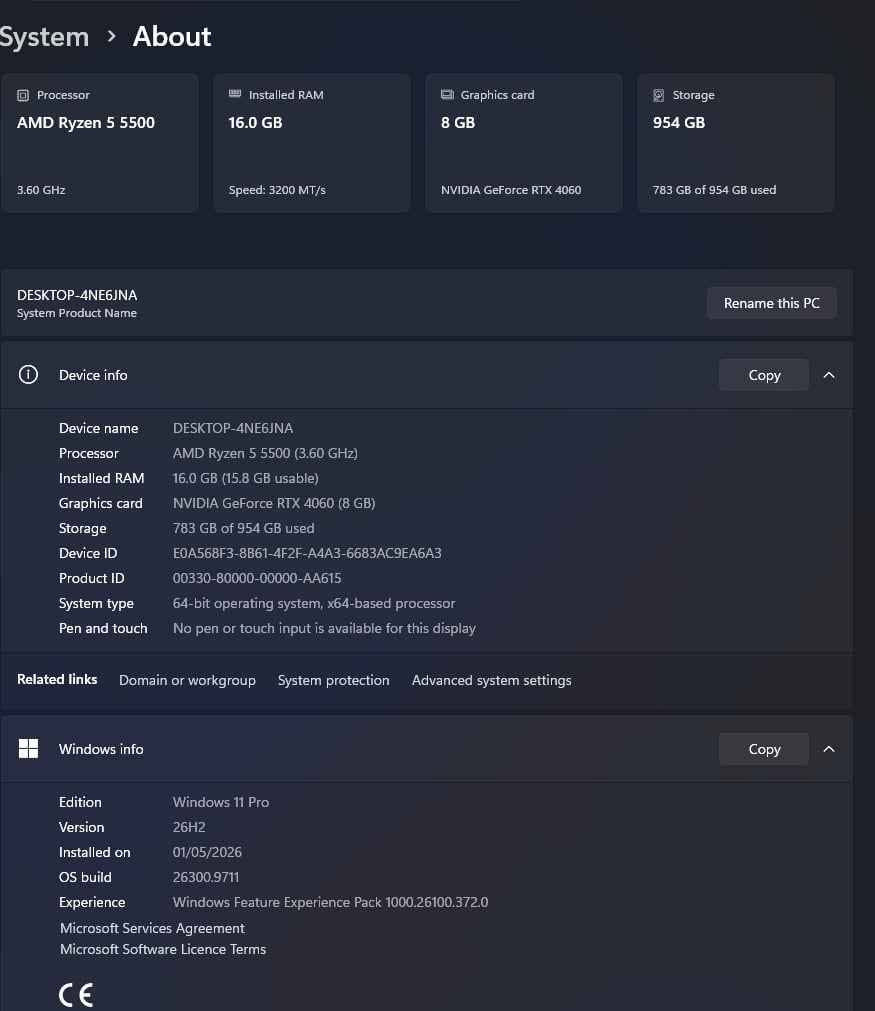This screenshot has height=1011, width=875.
Task: Click the Device name value DESKTOP-4NE6JNA
Action: pyautogui.click(x=233, y=428)
